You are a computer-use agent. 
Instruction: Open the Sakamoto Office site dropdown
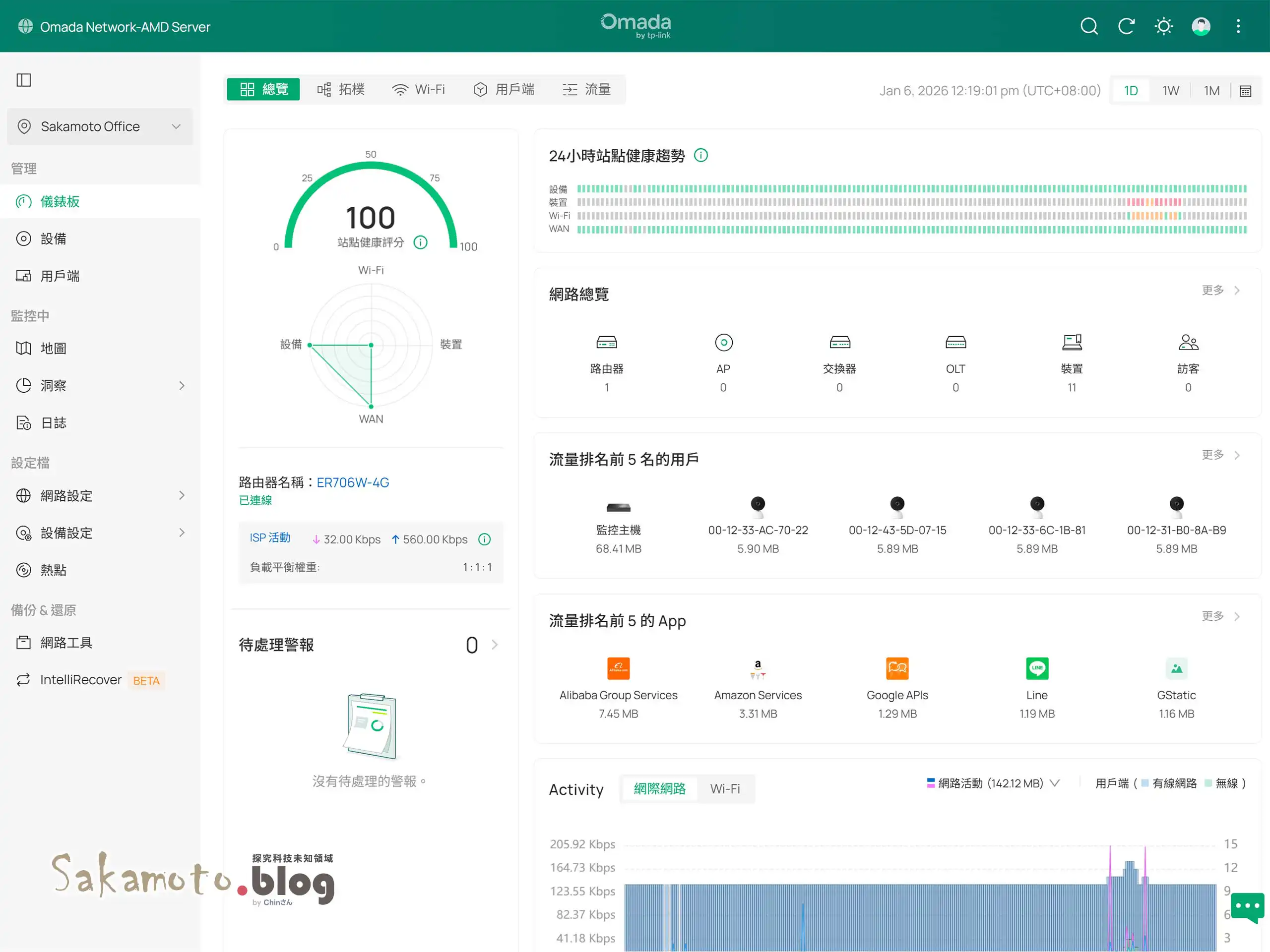(x=100, y=126)
